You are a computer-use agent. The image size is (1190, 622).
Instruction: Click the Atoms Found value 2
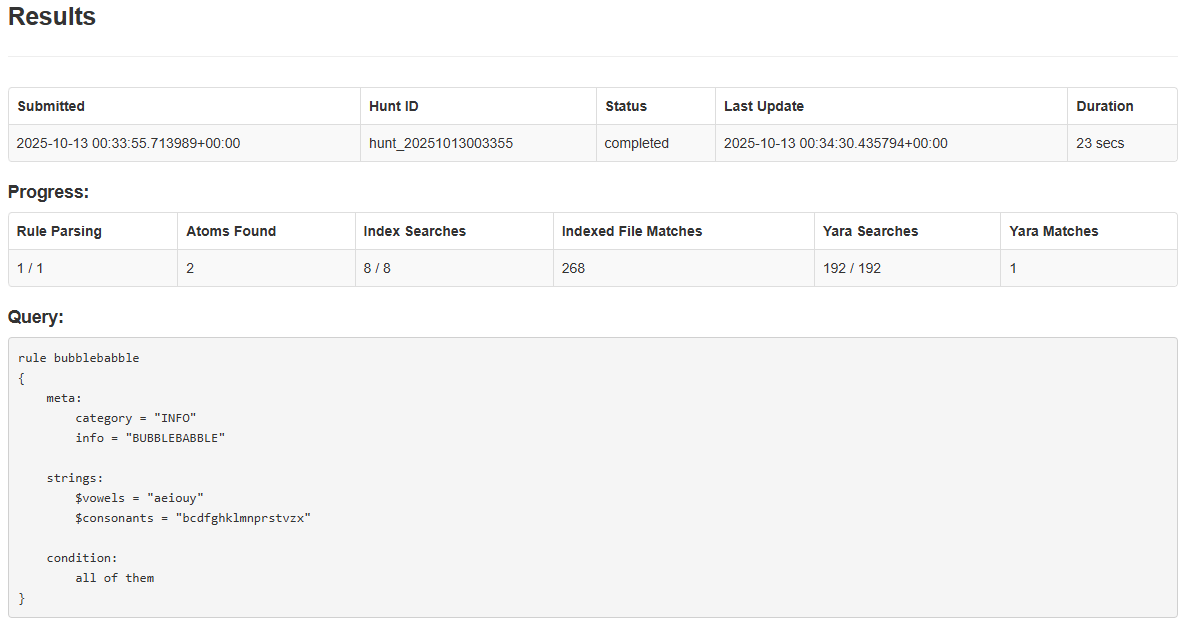click(190, 268)
